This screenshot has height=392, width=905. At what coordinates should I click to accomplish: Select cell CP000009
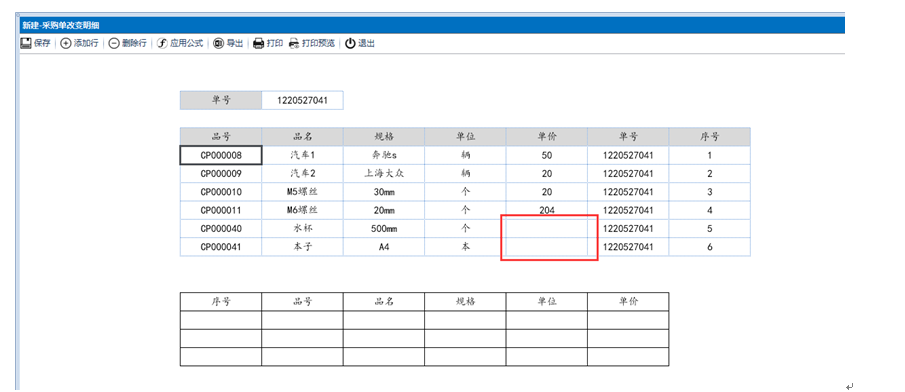[x=221, y=174]
